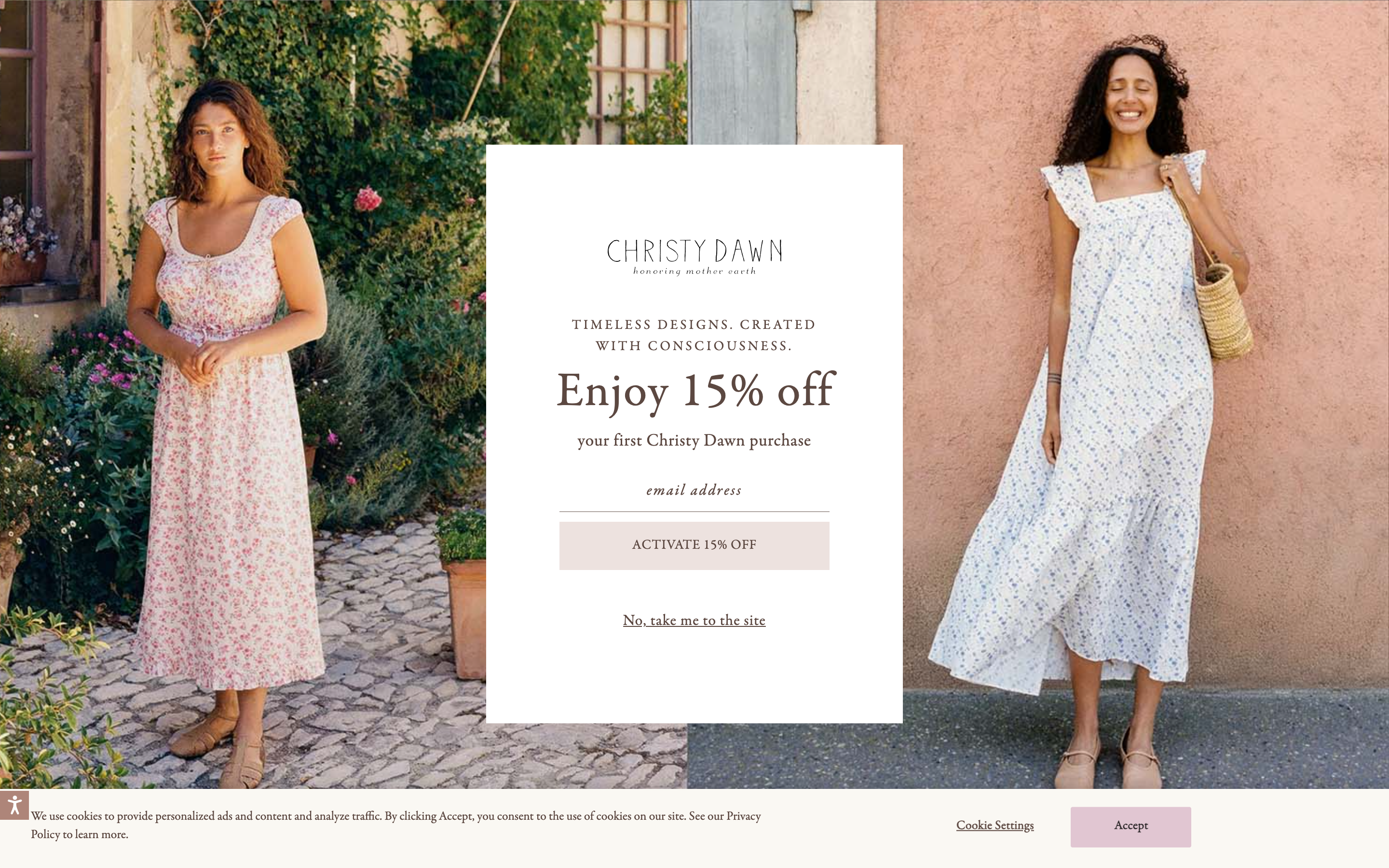1389x868 pixels.
Task: Click the terracotta planter pot
Action: 465,617
